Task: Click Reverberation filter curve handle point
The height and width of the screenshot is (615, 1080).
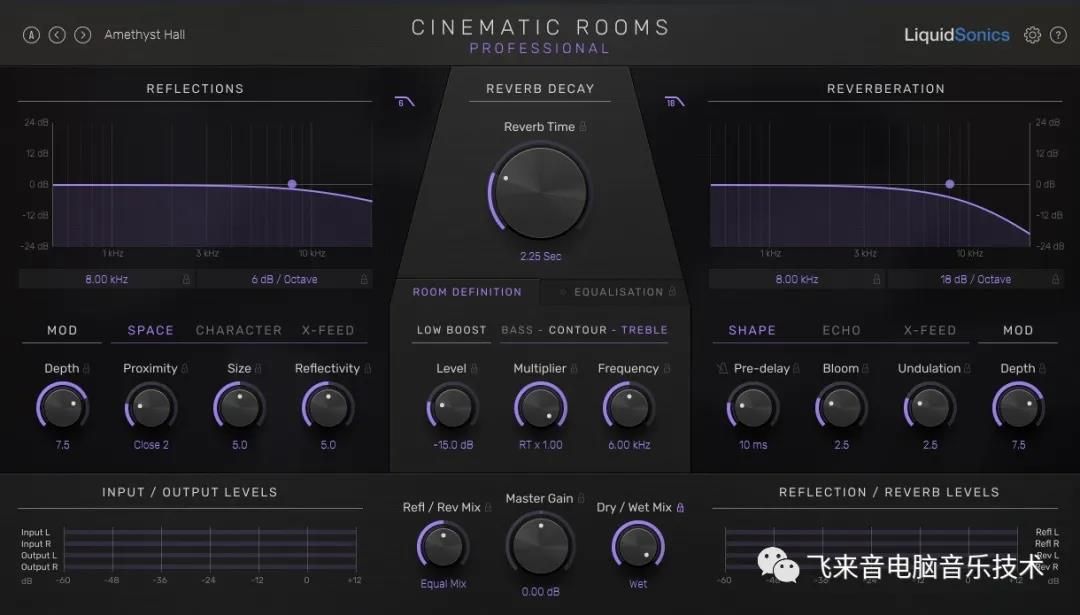Action: (x=950, y=185)
